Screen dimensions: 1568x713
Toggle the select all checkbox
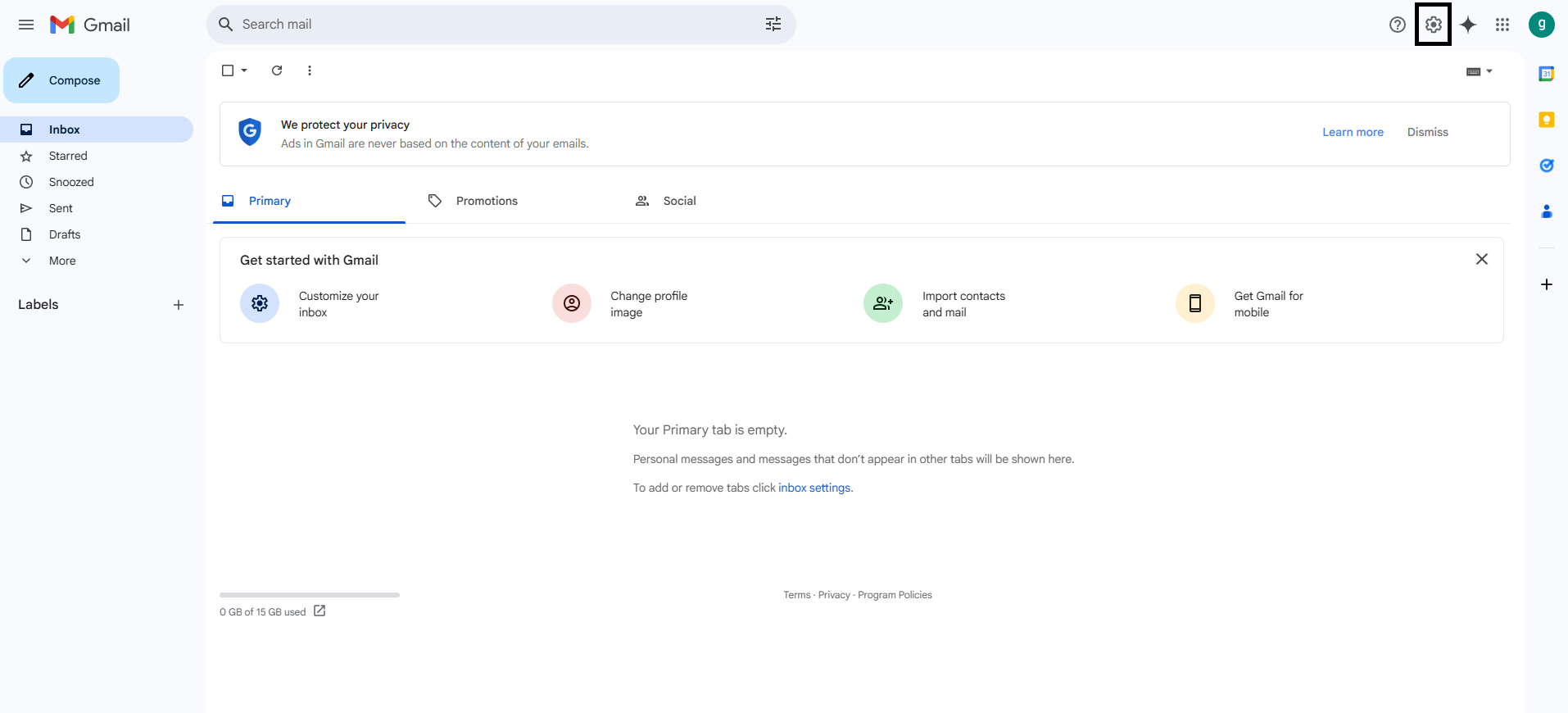click(228, 70)
